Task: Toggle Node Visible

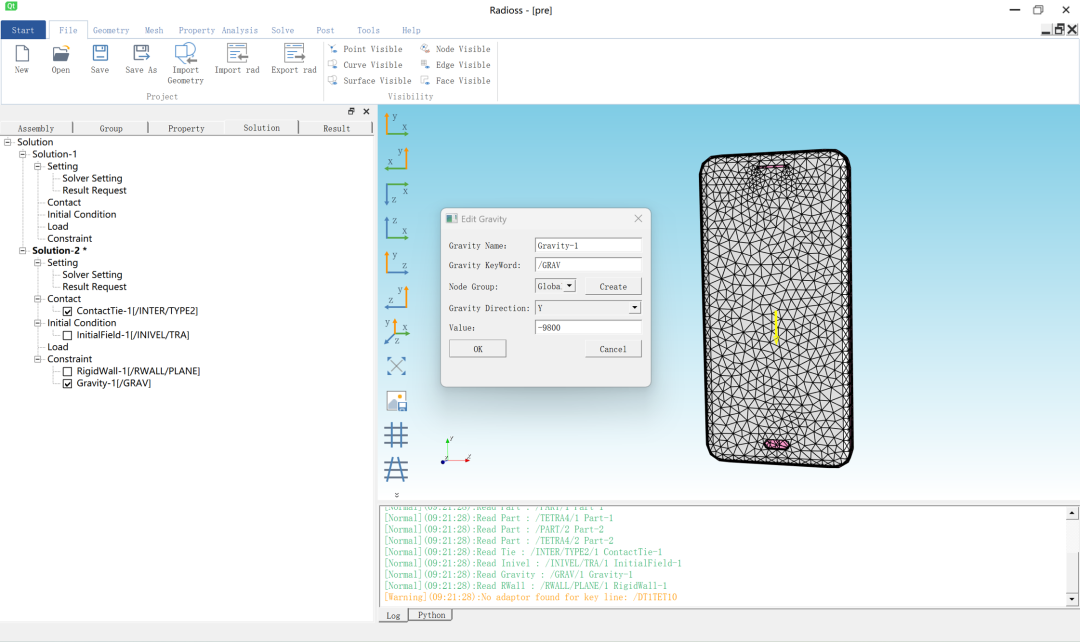Action: (455, 49)
